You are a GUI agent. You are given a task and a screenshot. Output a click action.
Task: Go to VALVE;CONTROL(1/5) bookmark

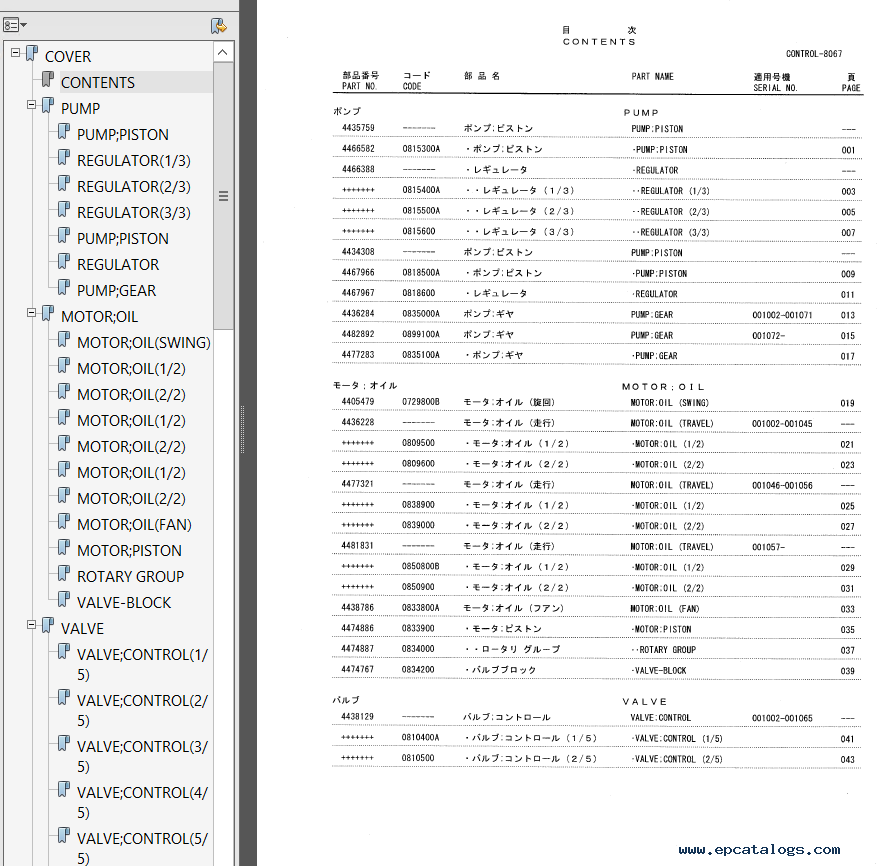[142, 665]
